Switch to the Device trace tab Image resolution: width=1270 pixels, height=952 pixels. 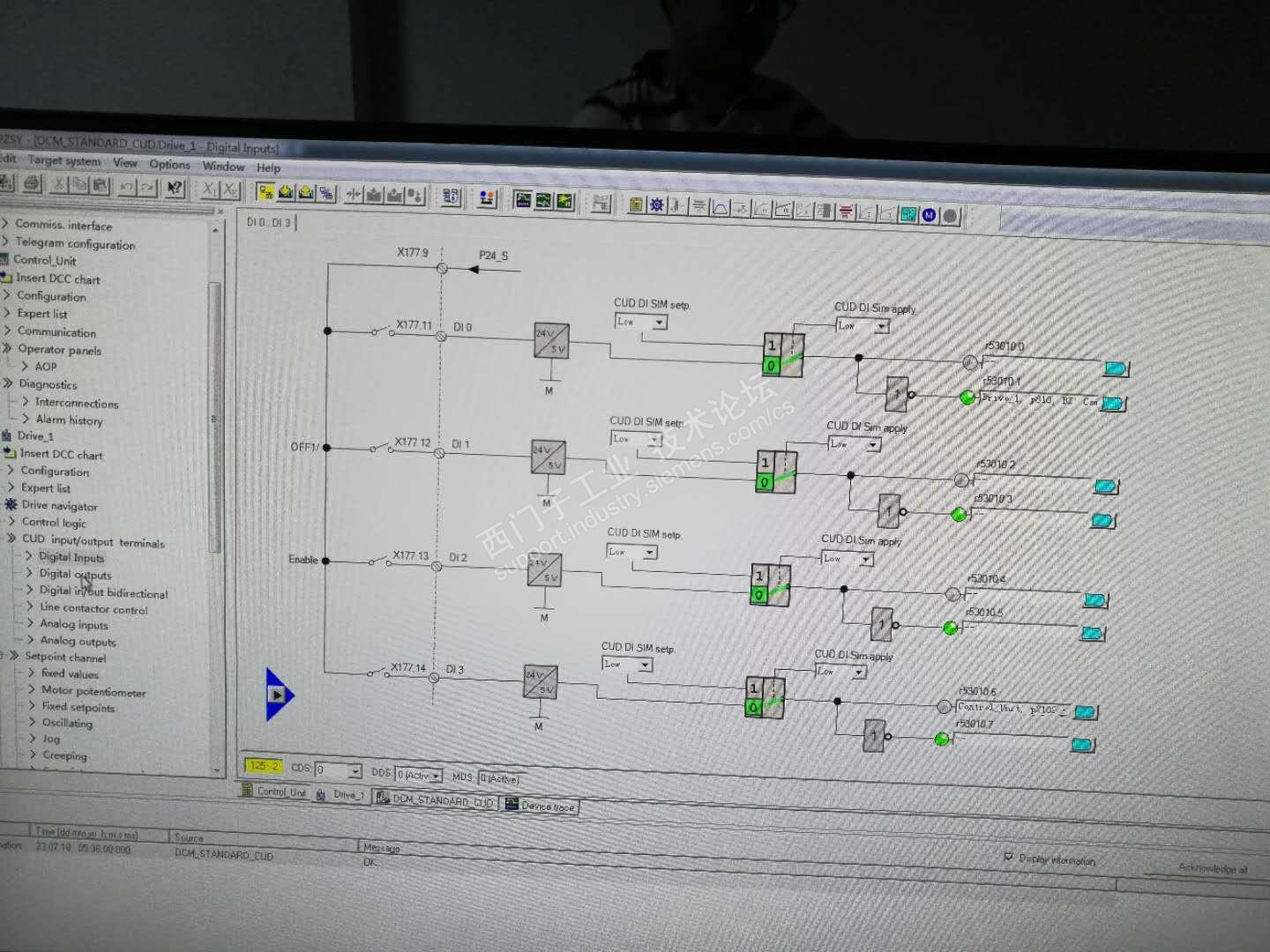540,806
